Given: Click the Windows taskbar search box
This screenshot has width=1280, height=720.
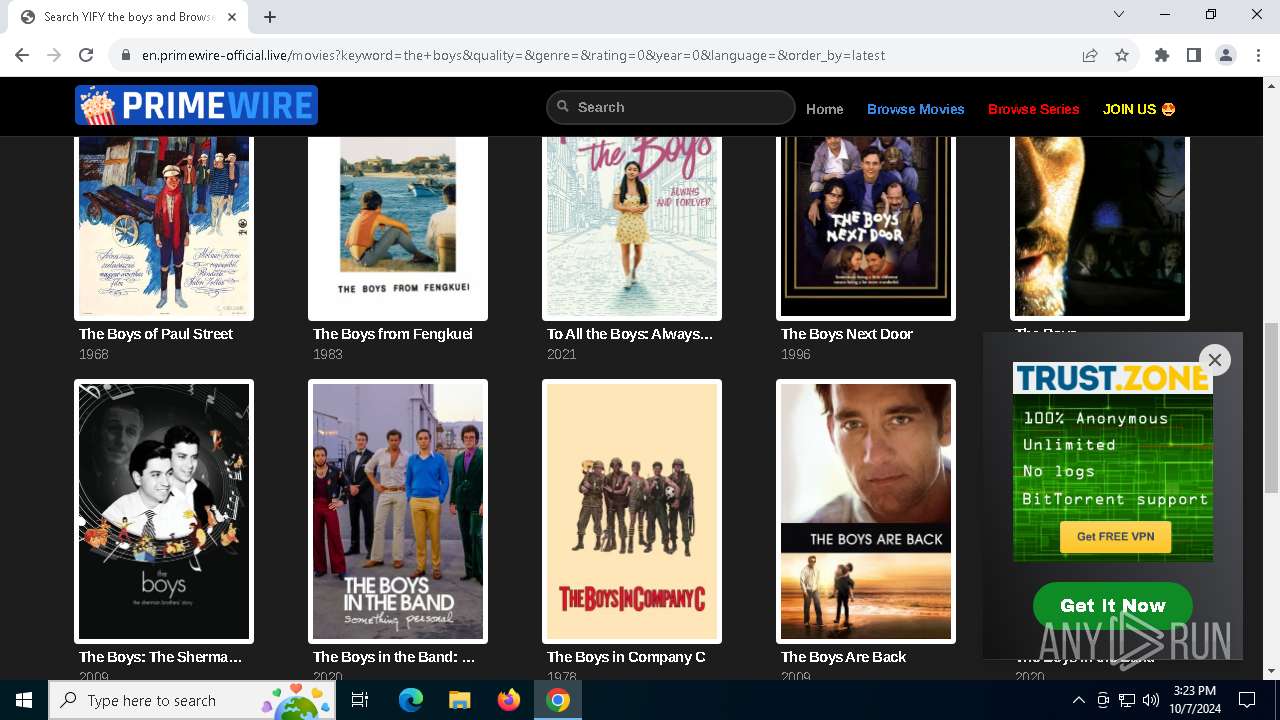Looking at the screenshot, I should (x=194, y=700).
